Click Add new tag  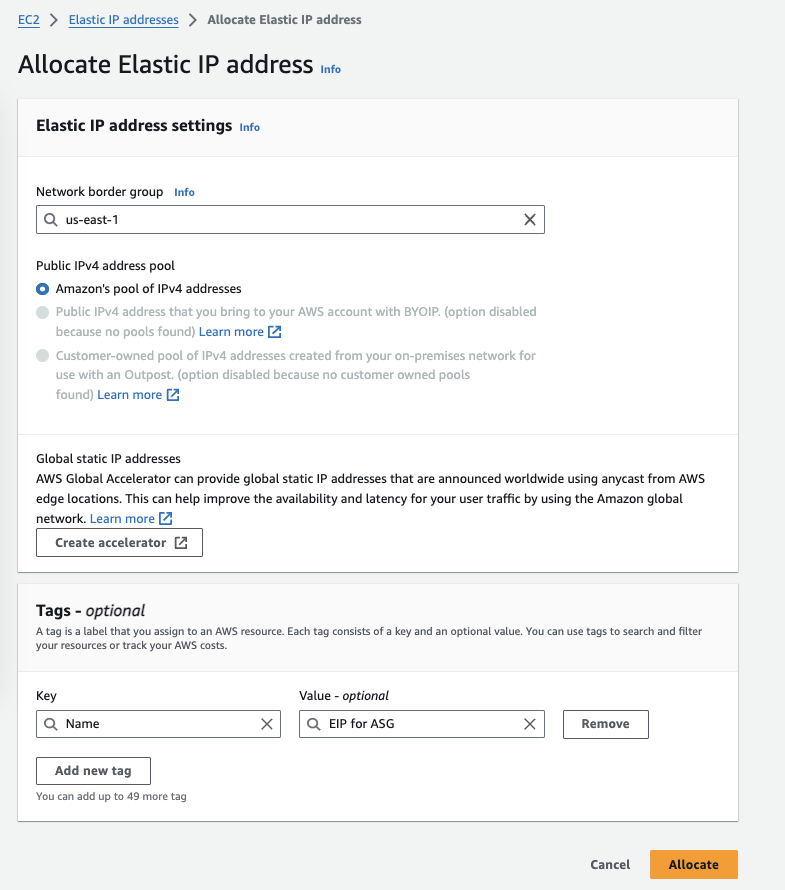click(x=93, y=771)
